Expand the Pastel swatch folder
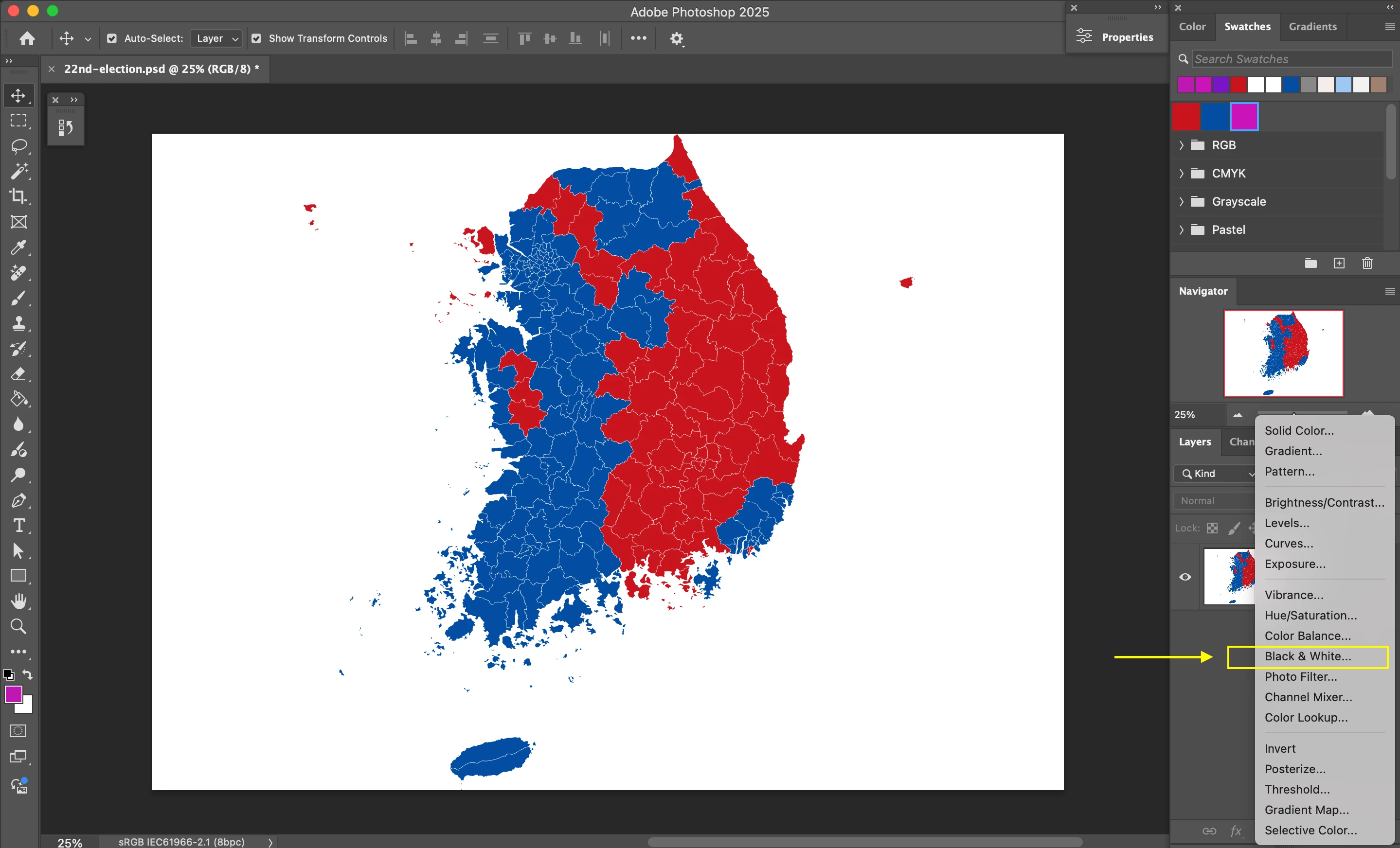This screenshot has width=1400, height=848. 1182,230
